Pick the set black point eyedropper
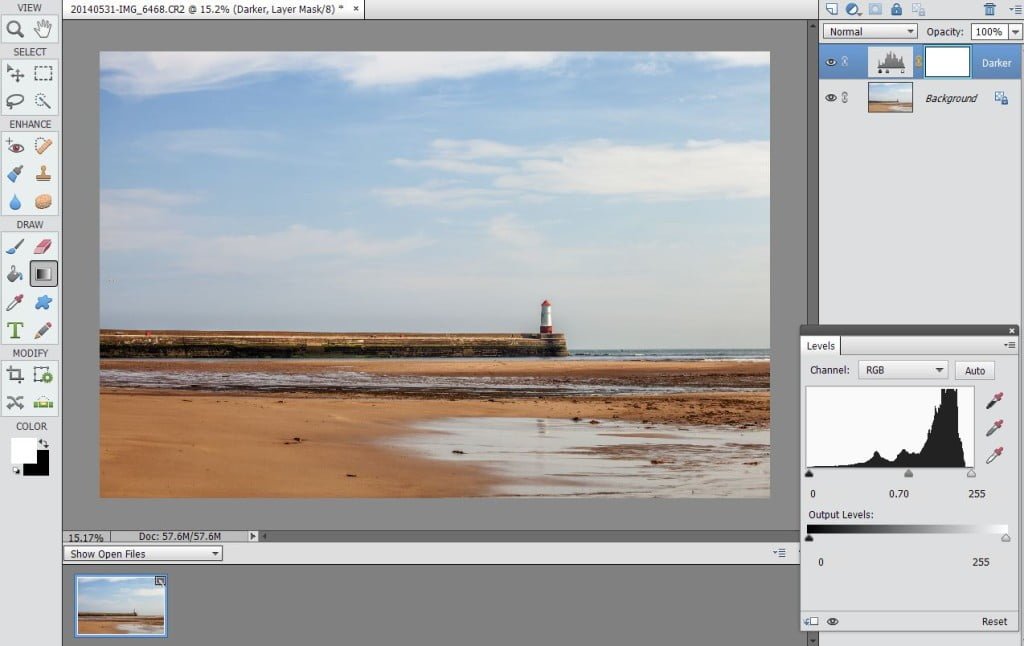Image resolution: width=1024 pixels, height=646 pixels. tap(994, 400)
